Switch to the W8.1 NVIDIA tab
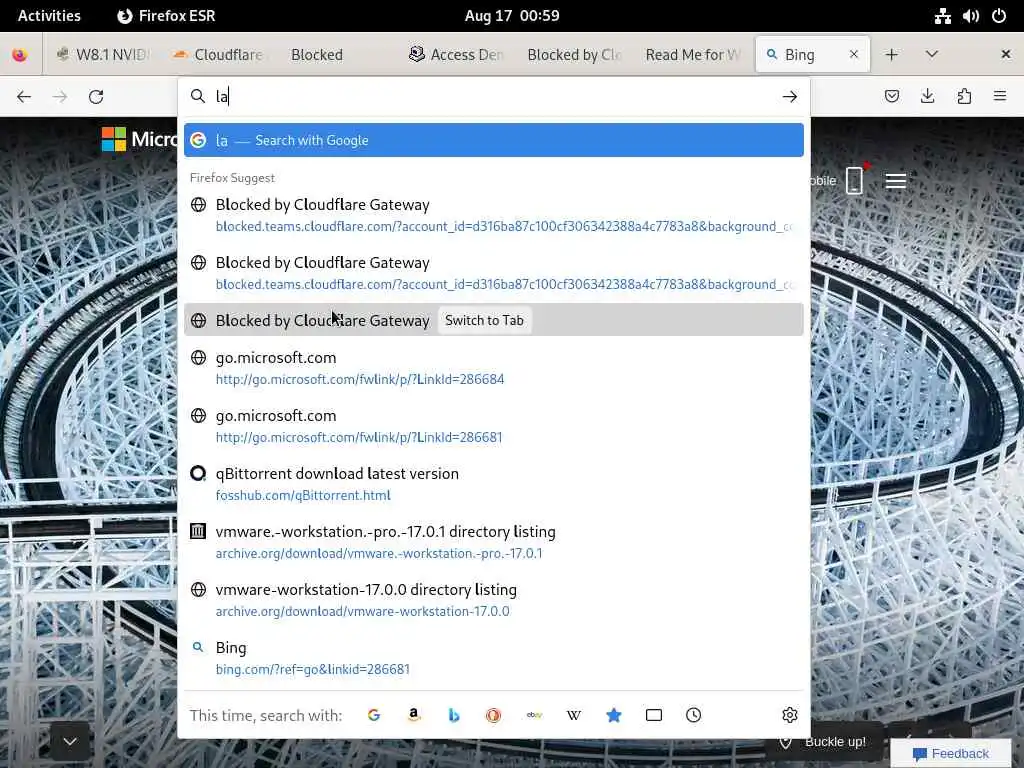Viewport: 1024px width, 768px height. point(103,55)
